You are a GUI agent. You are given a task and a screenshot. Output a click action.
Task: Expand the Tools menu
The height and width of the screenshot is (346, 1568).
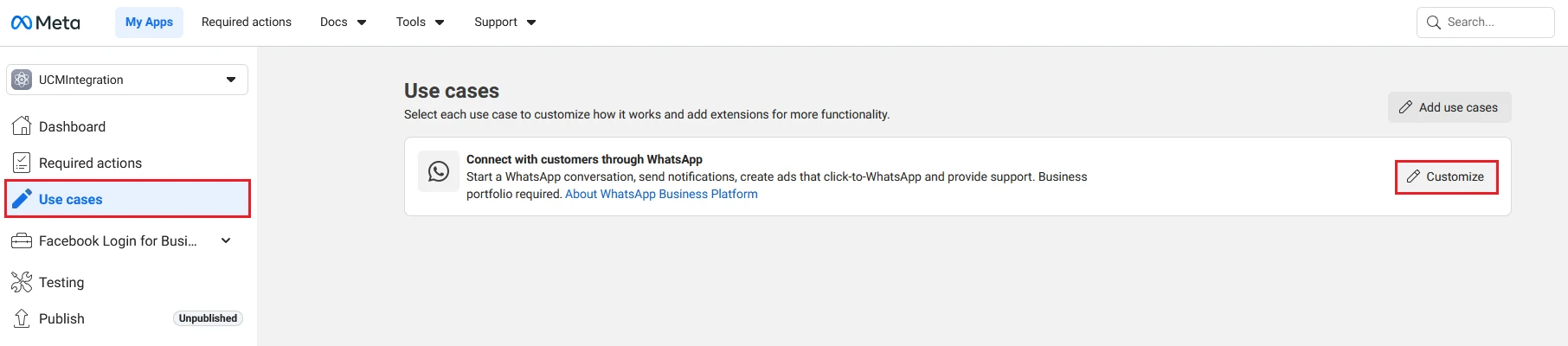click(x=420, y=22)
